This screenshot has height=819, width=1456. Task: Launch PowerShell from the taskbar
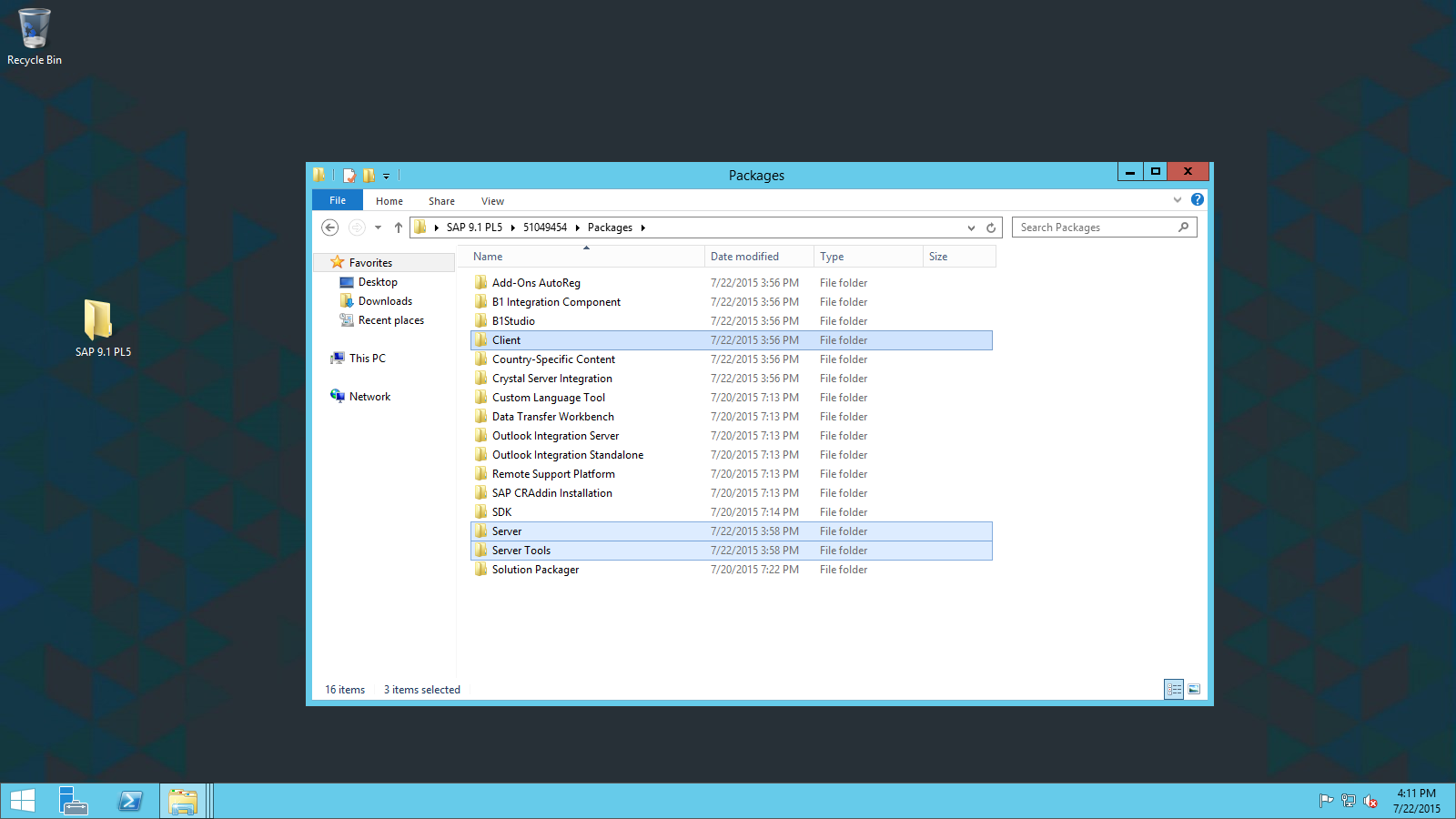pos(130,801)
